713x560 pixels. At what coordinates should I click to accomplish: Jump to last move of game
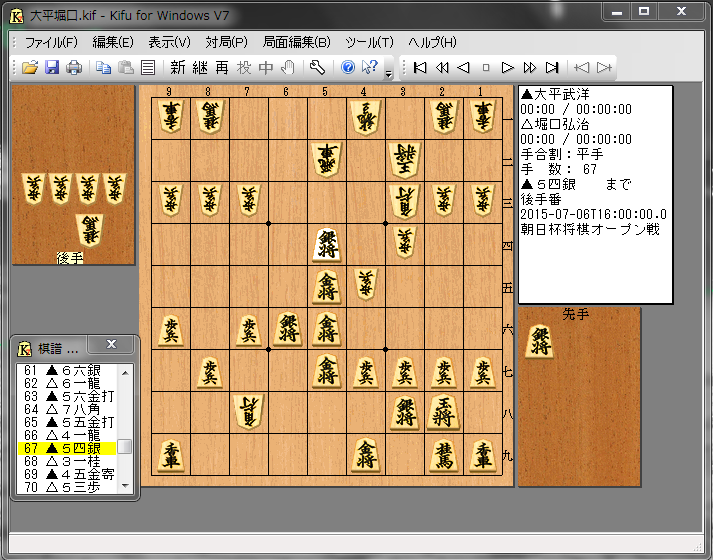point(552,68)
